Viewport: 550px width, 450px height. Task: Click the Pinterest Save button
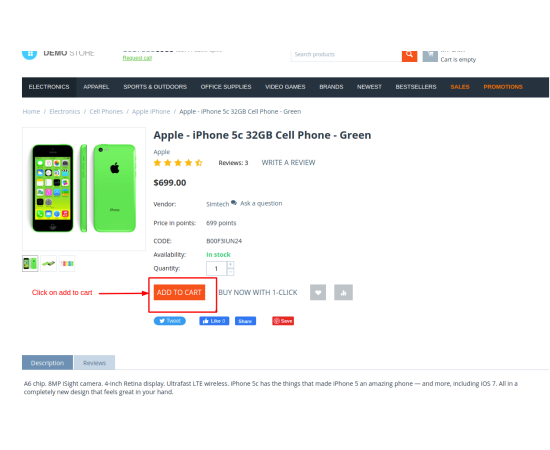(283, 321)
